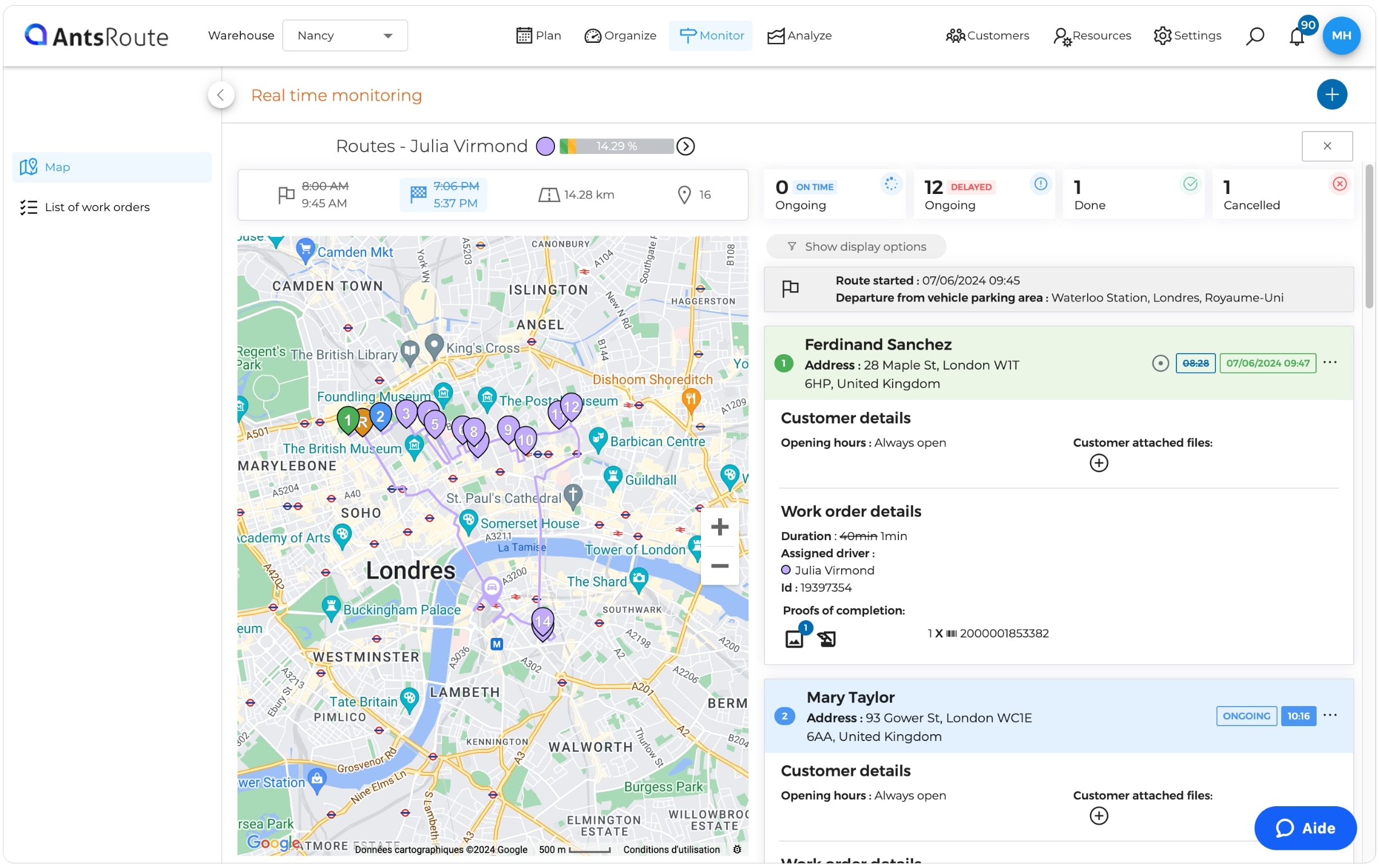Click the right panel vertical scrollbar
The height and width of the screenshot is (868, 1379).
pos(1369,236)
